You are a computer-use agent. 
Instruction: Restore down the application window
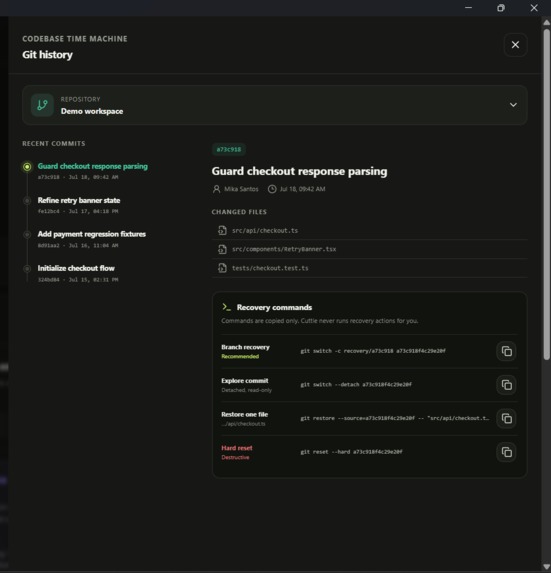tap(501, 8)
